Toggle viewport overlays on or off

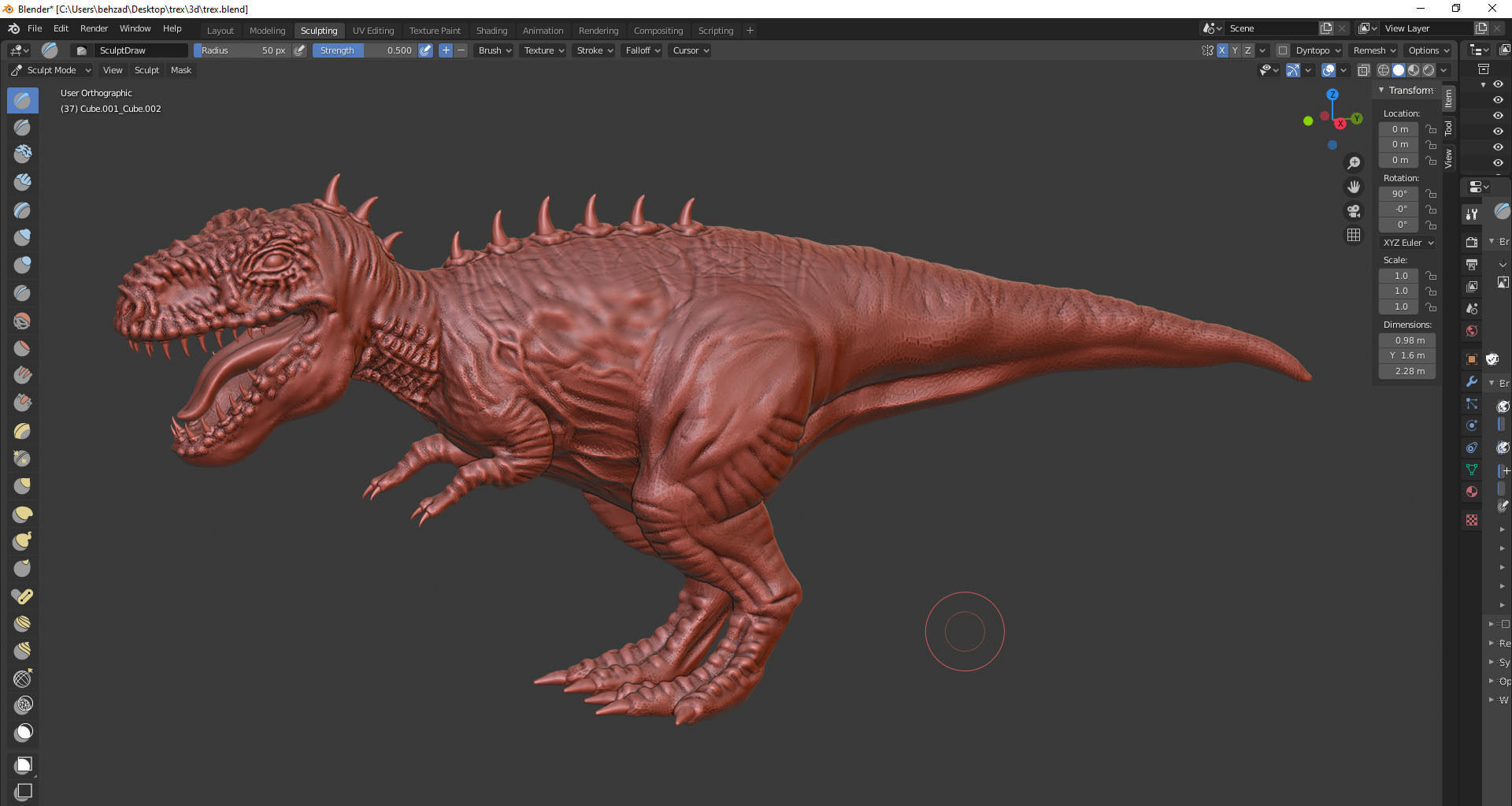[1329, 70]
